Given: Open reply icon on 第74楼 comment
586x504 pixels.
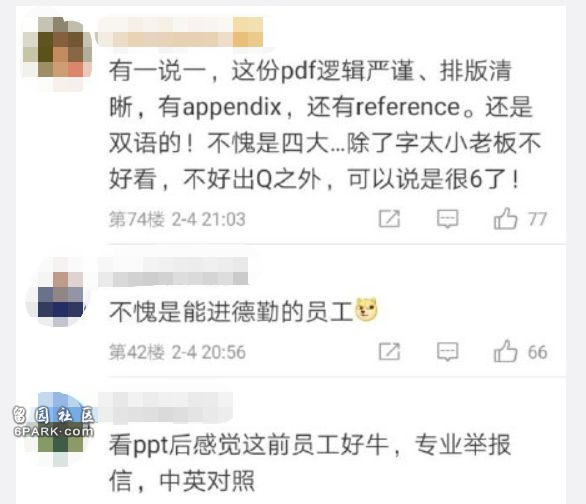Looking at the screenshot, I should tap(447, 219).
